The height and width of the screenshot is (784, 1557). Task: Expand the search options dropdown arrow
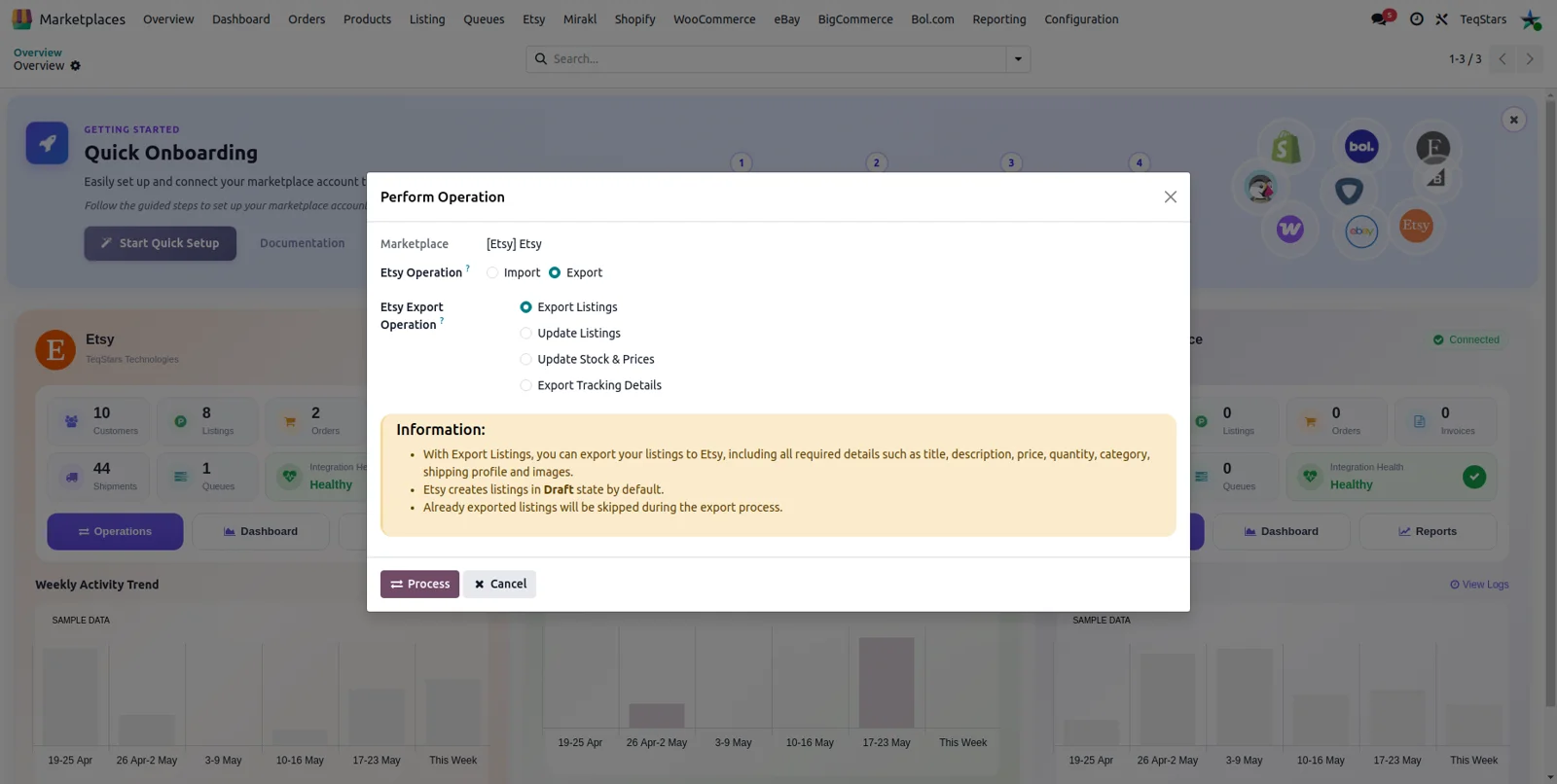point(1018,59)
